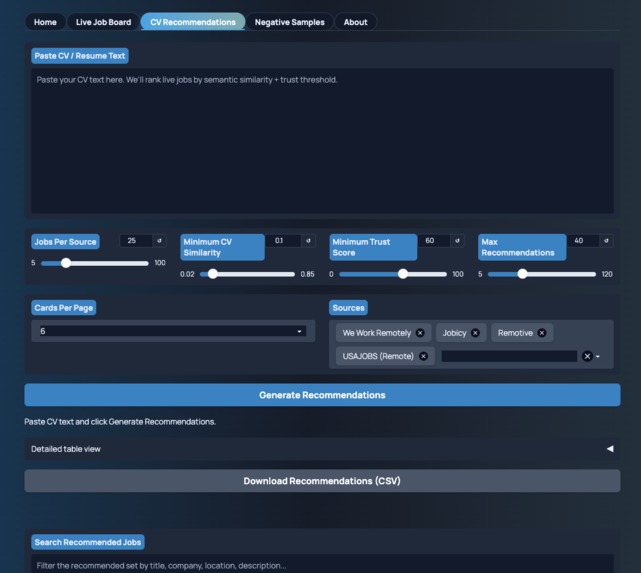The image size is (641, 573).
Task: Click the Max Recommendations slider handle
Action: point(522,274)
